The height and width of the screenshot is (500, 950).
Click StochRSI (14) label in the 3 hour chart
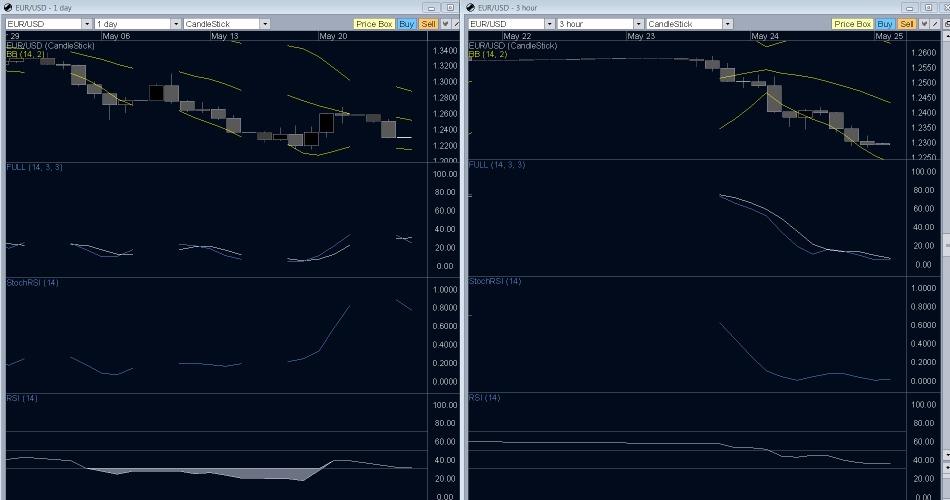click(495, 281)
